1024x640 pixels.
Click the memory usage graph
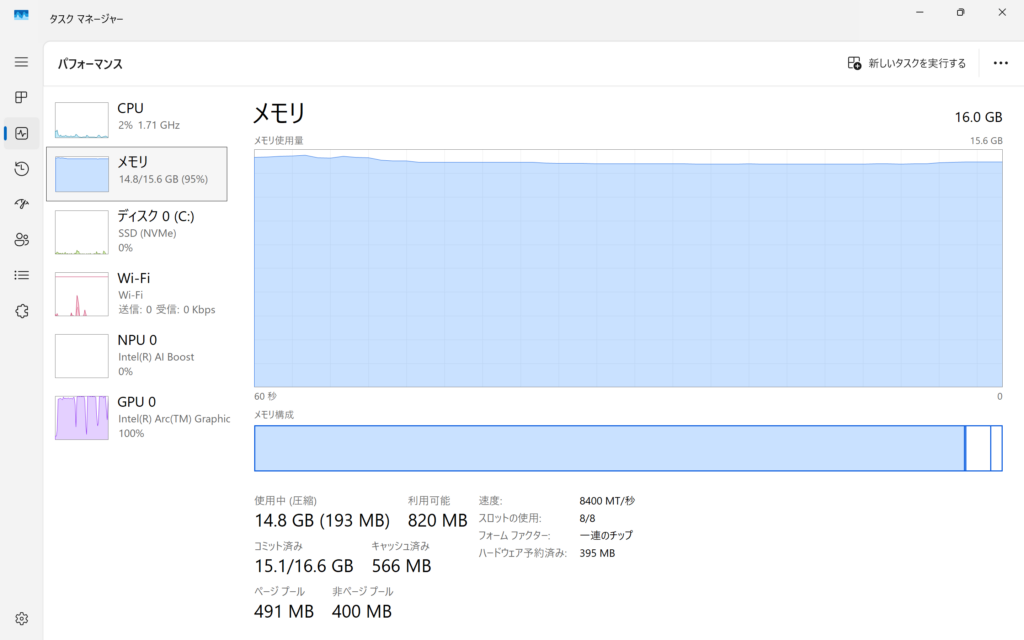pos(628,268)
